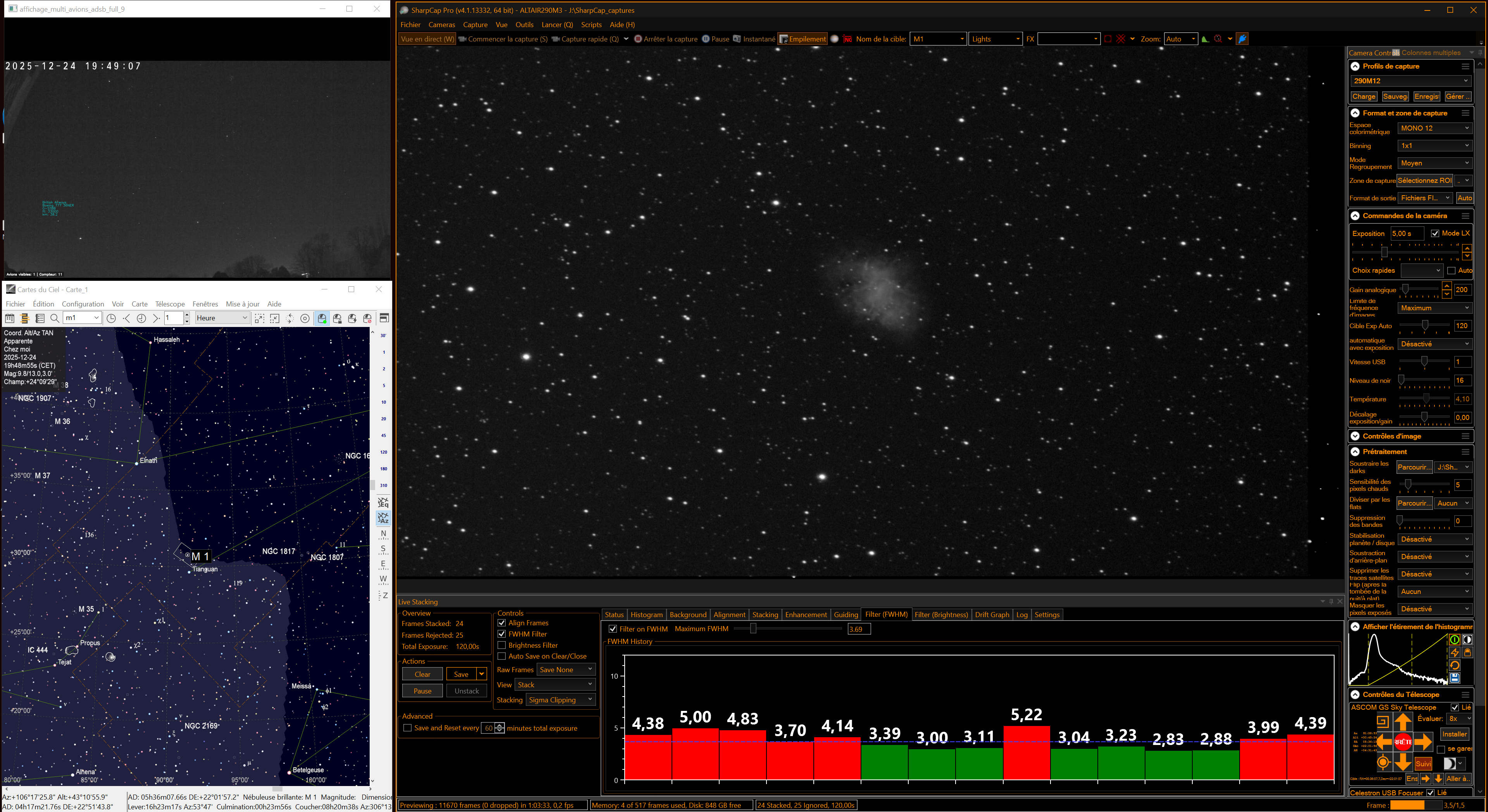Switch to equatorial coordinates icon in side toolbar

(383, 502)
